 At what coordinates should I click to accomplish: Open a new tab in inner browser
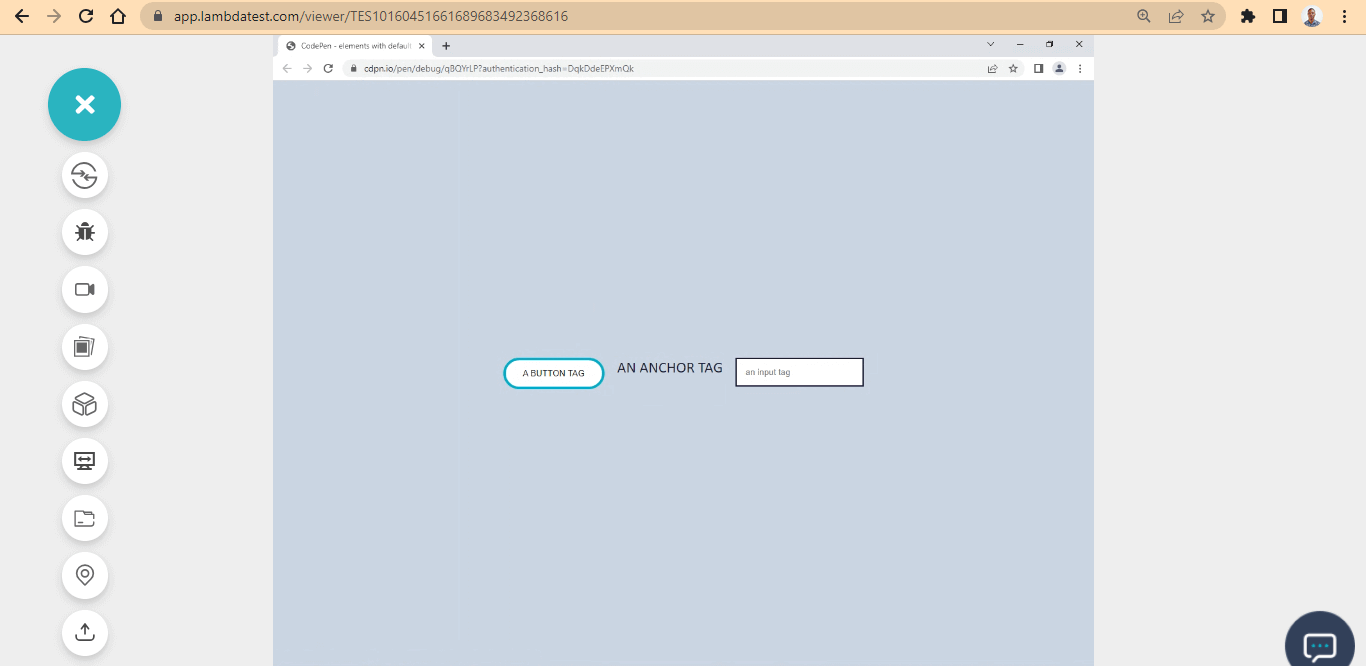(x=446, y=45)
